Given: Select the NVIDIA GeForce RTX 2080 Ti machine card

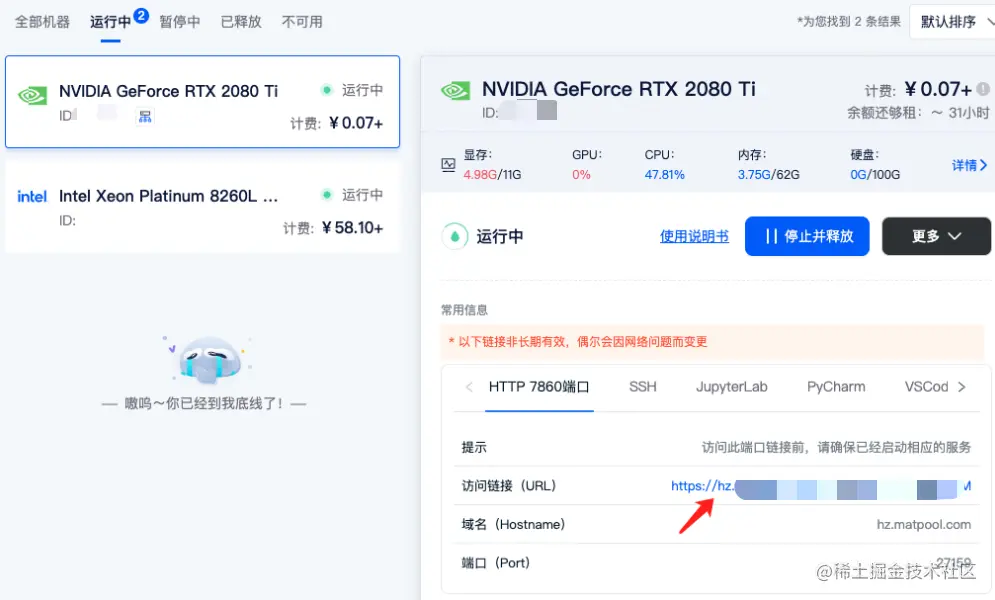Looking at the screenshot, I should point(202,101).
